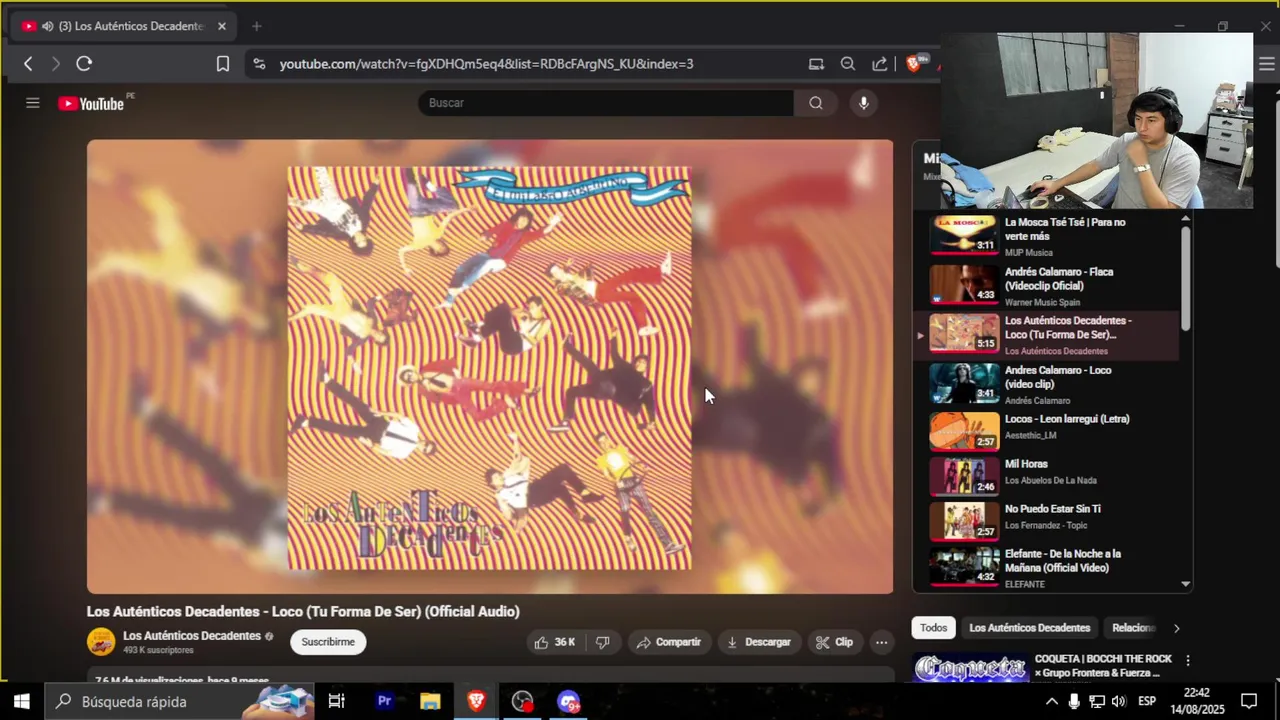This screenshot has height=720, width=1280.
Task: View site information icon in address bar
Action: [x=259, y=64]
